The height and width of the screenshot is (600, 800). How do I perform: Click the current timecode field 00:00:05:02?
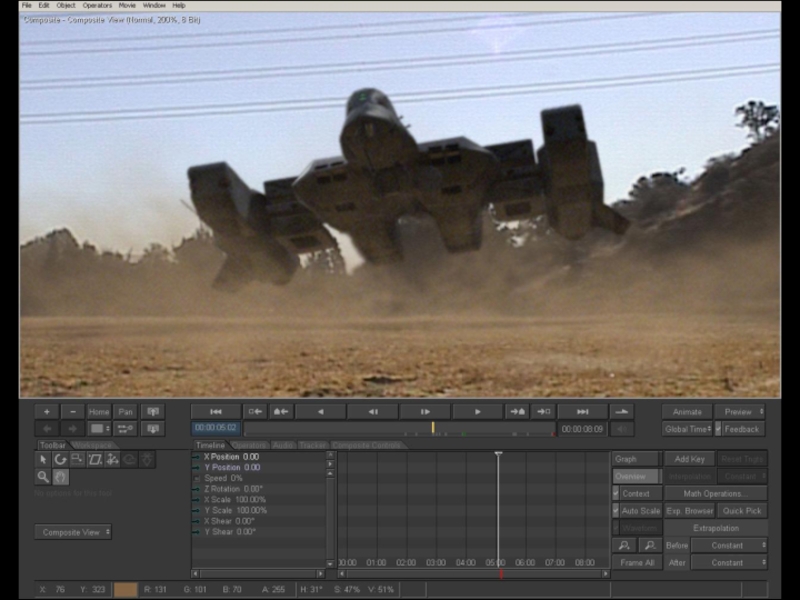[215, 428]
